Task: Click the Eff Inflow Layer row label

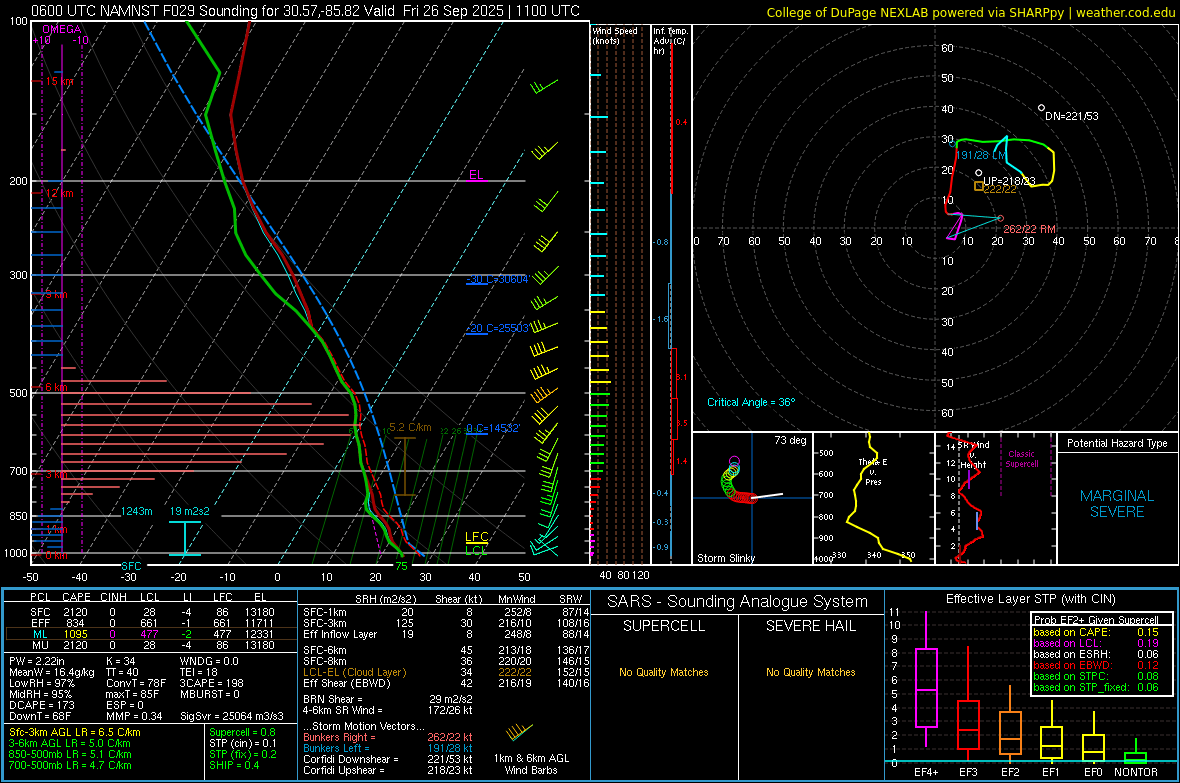Action: click(339, 634)
